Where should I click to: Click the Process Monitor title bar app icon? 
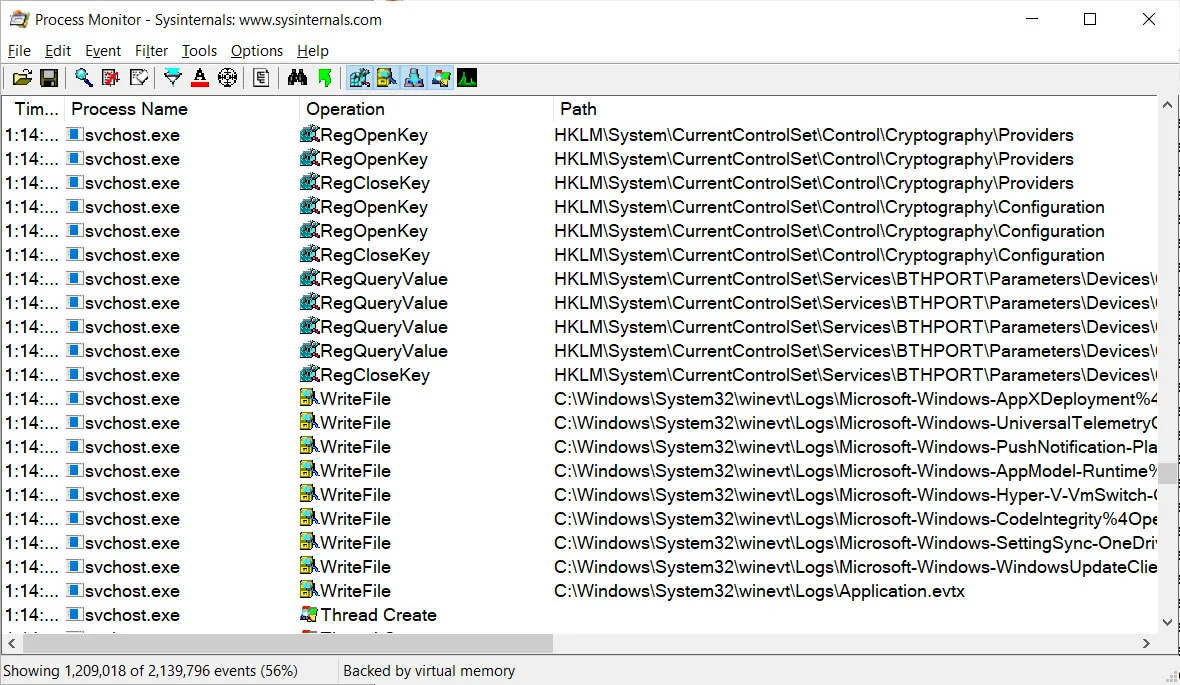pos(19,20)
